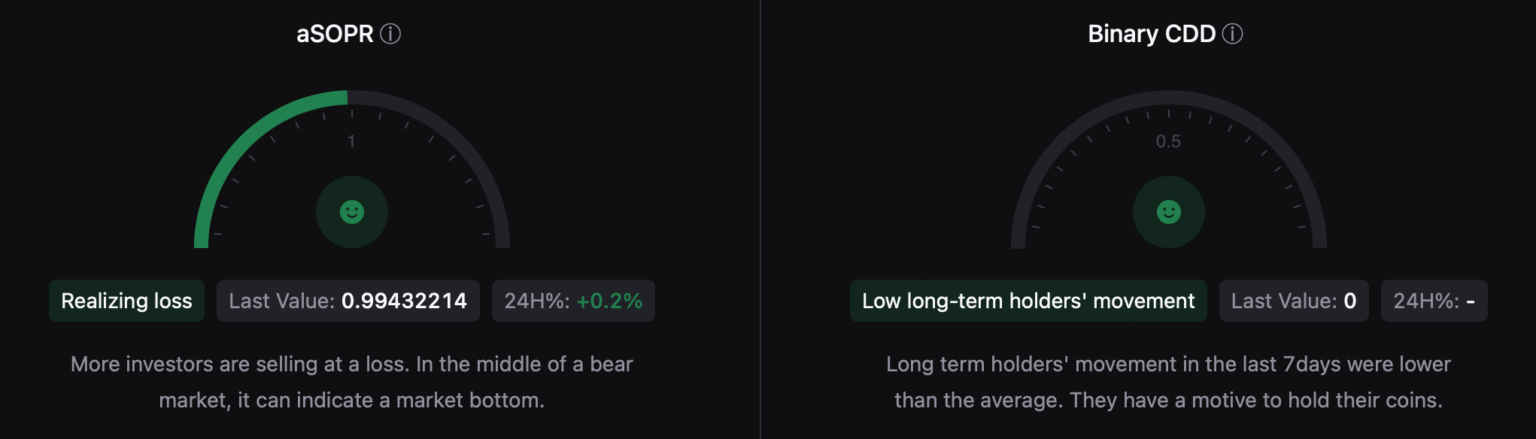Select the Low long-term holders' movement badge
Screen dimensions: 1536x439
coord(1028,301)
